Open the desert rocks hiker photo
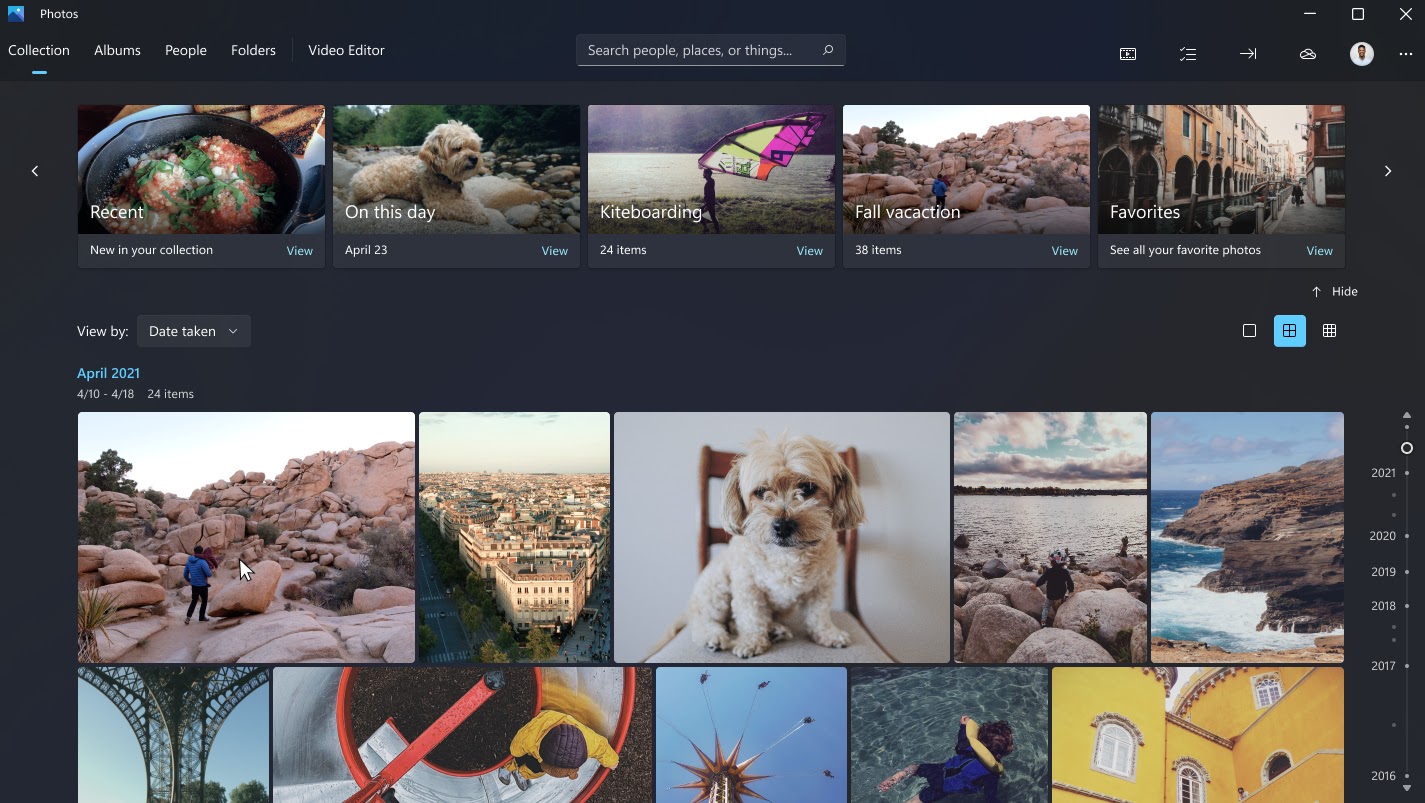 [x=246, y=537]
